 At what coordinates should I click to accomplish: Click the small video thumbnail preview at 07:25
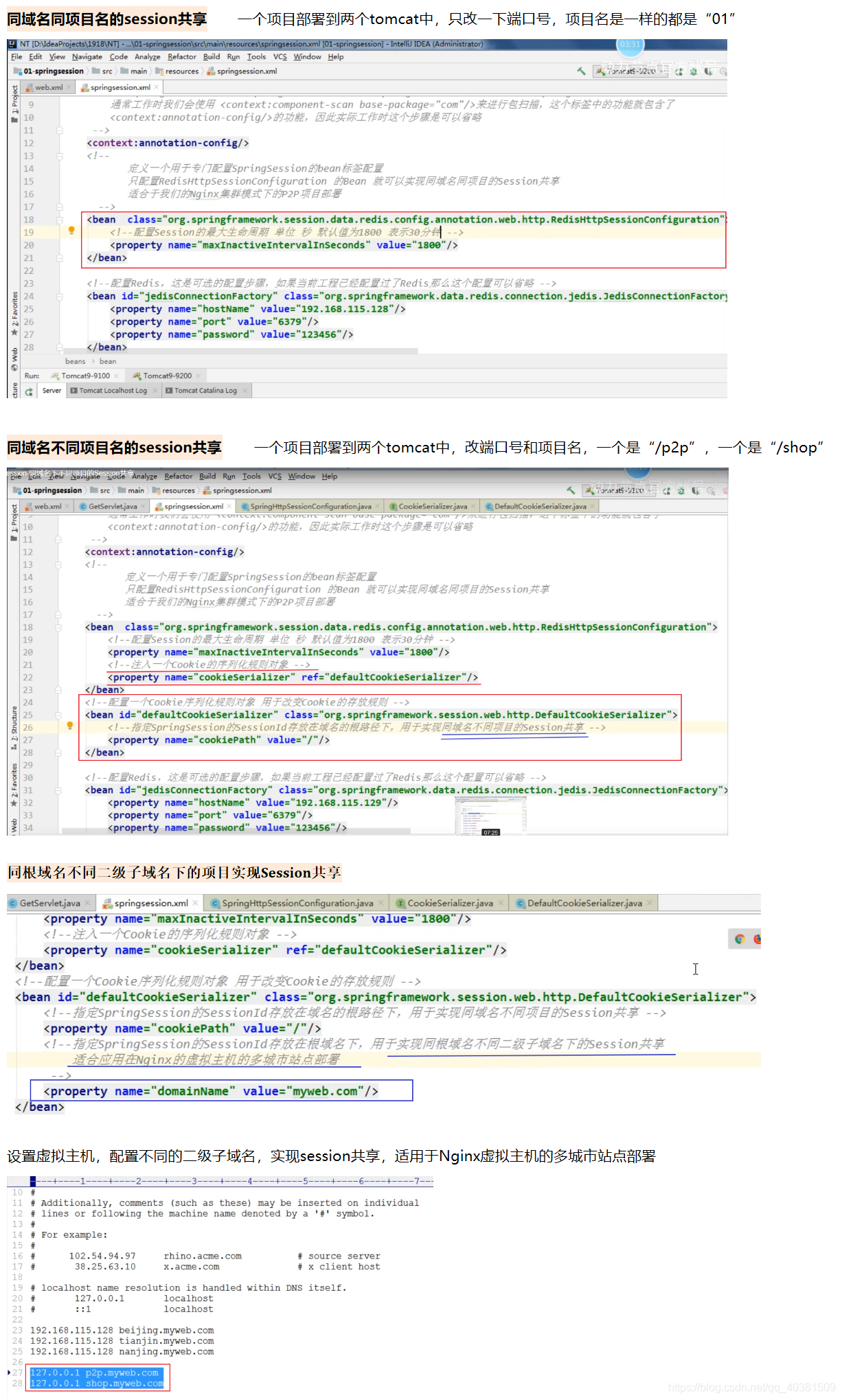tap(490, 817)
